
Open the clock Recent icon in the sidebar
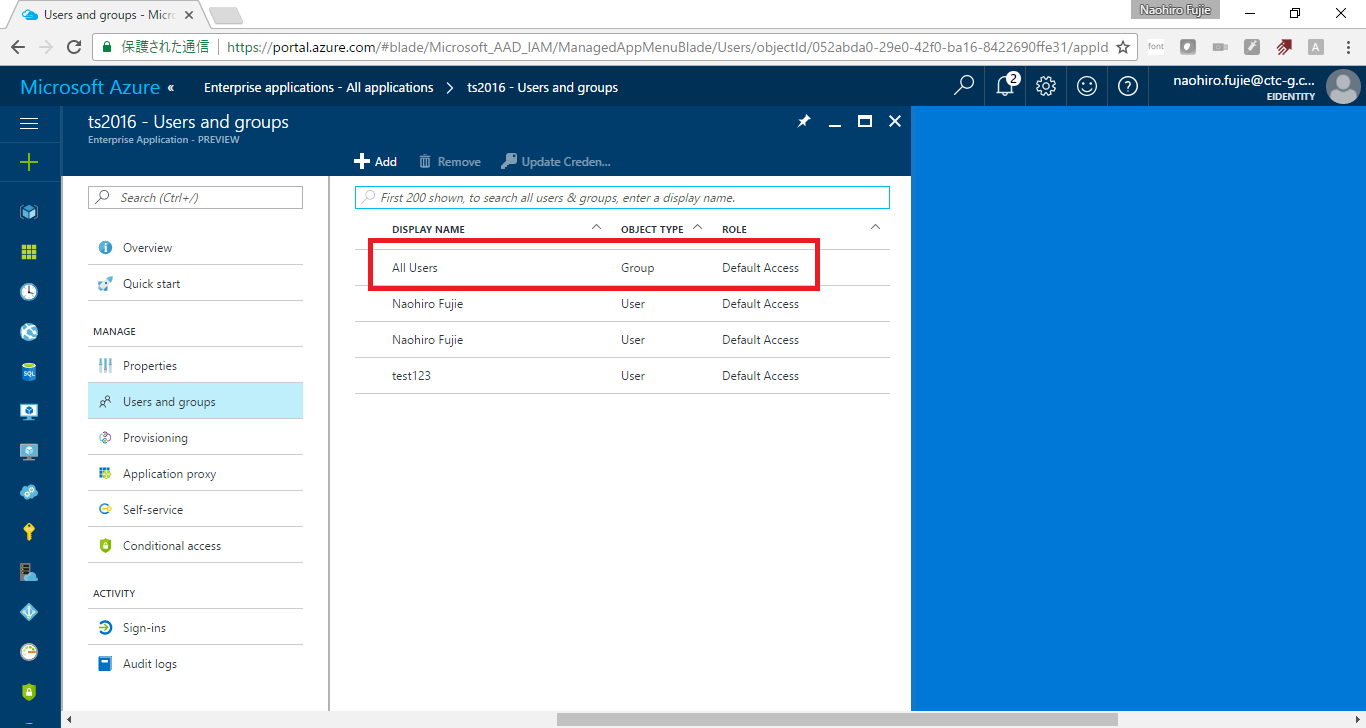(29, 292)
